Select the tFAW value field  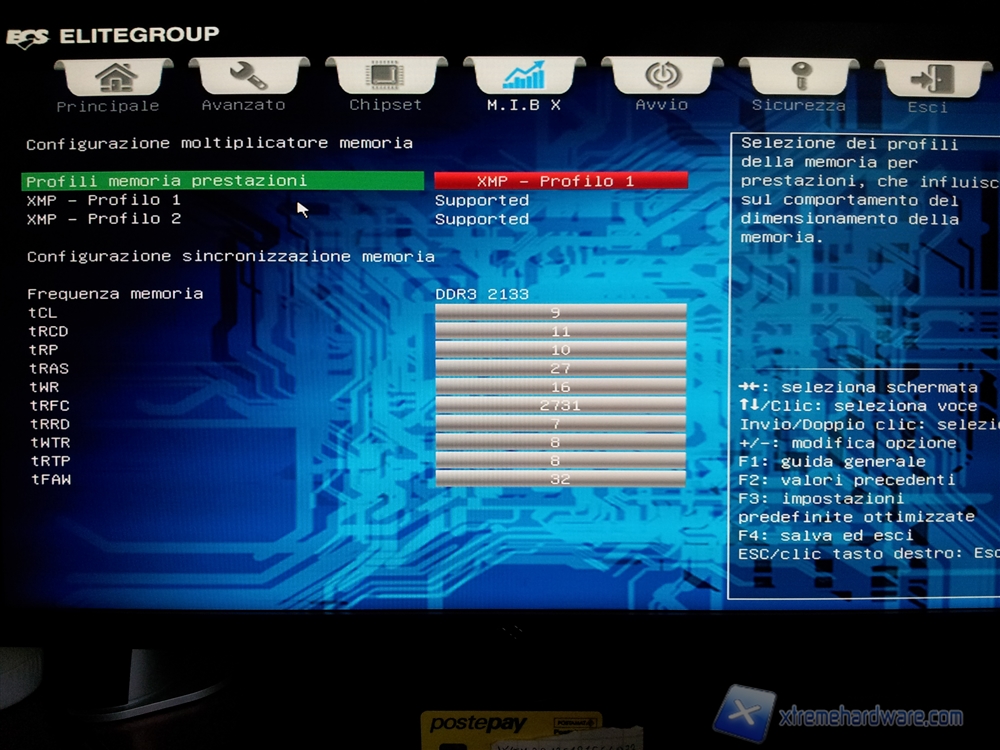click(x=560, y=479)
